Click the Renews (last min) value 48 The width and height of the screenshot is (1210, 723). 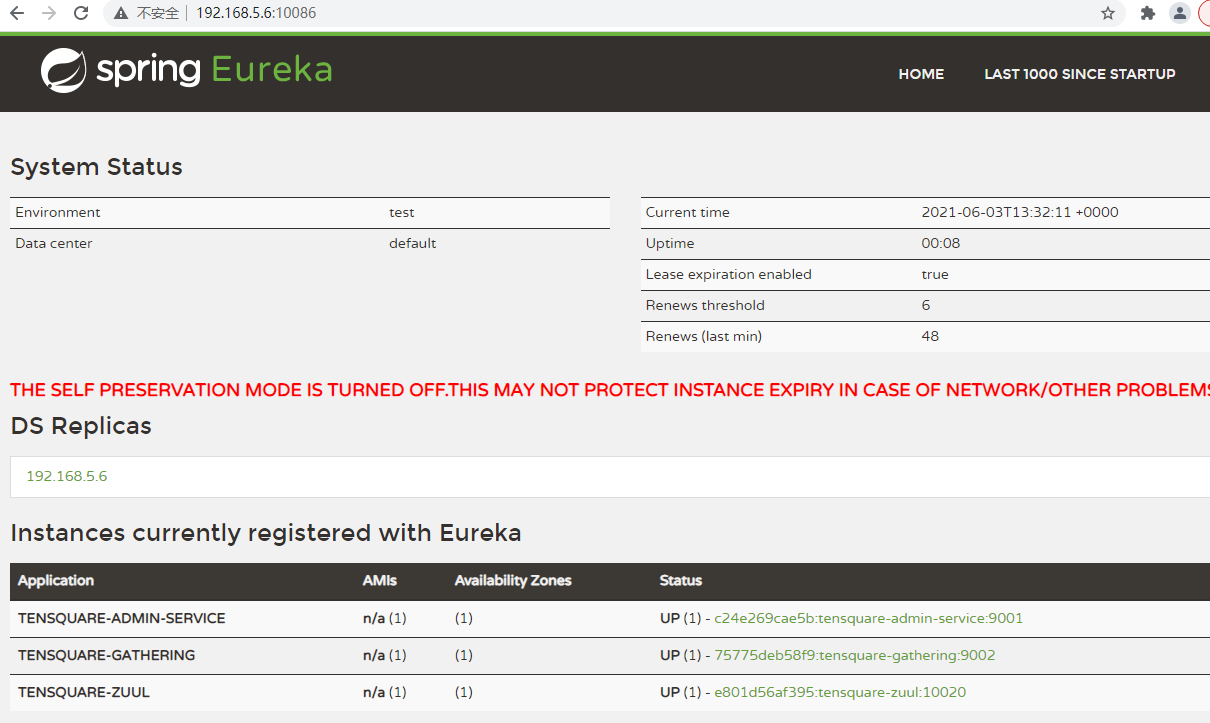pyautogui.click(x=930, y=336)
